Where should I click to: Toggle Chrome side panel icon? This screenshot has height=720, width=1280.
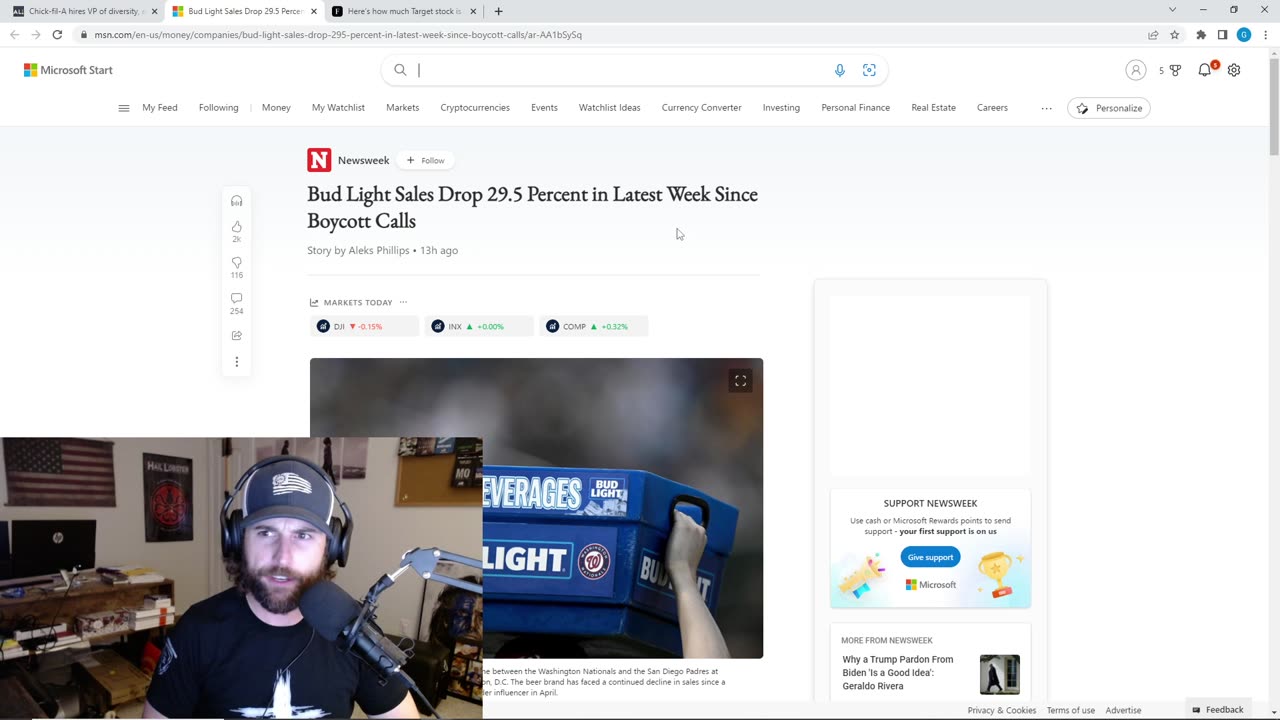(x=1222, y=34)
